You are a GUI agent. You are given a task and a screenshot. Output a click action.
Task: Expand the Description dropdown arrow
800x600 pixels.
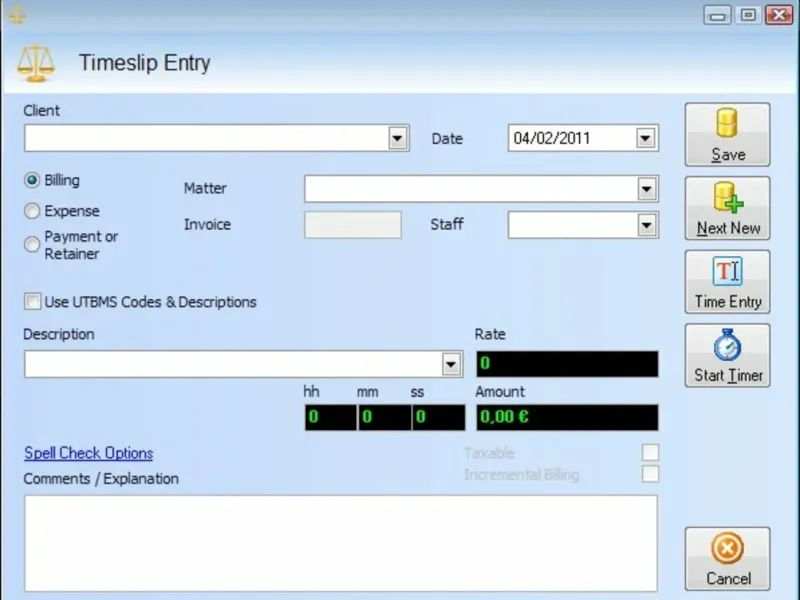point(451,364)
